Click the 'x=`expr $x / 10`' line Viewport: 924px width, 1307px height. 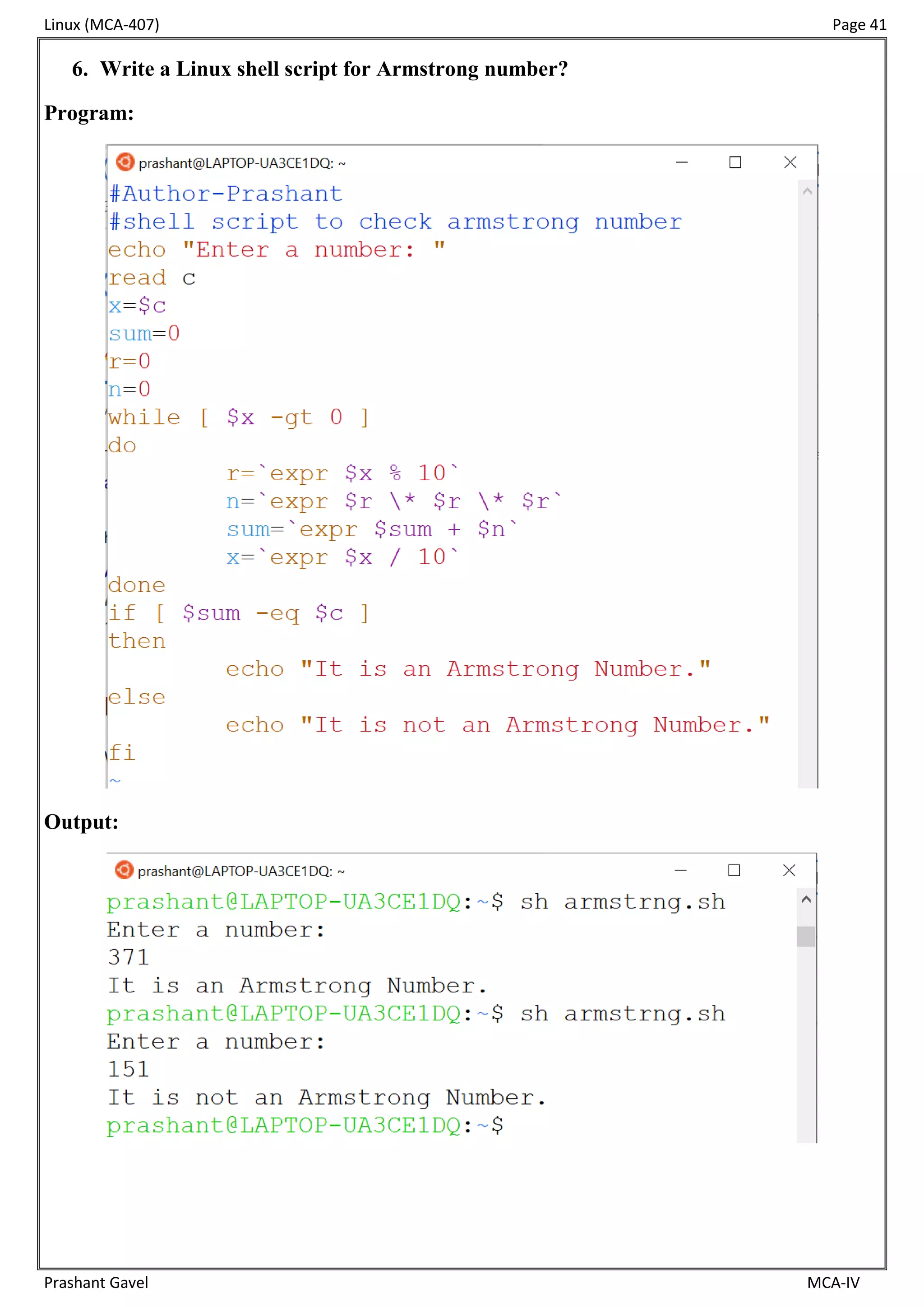342,557
